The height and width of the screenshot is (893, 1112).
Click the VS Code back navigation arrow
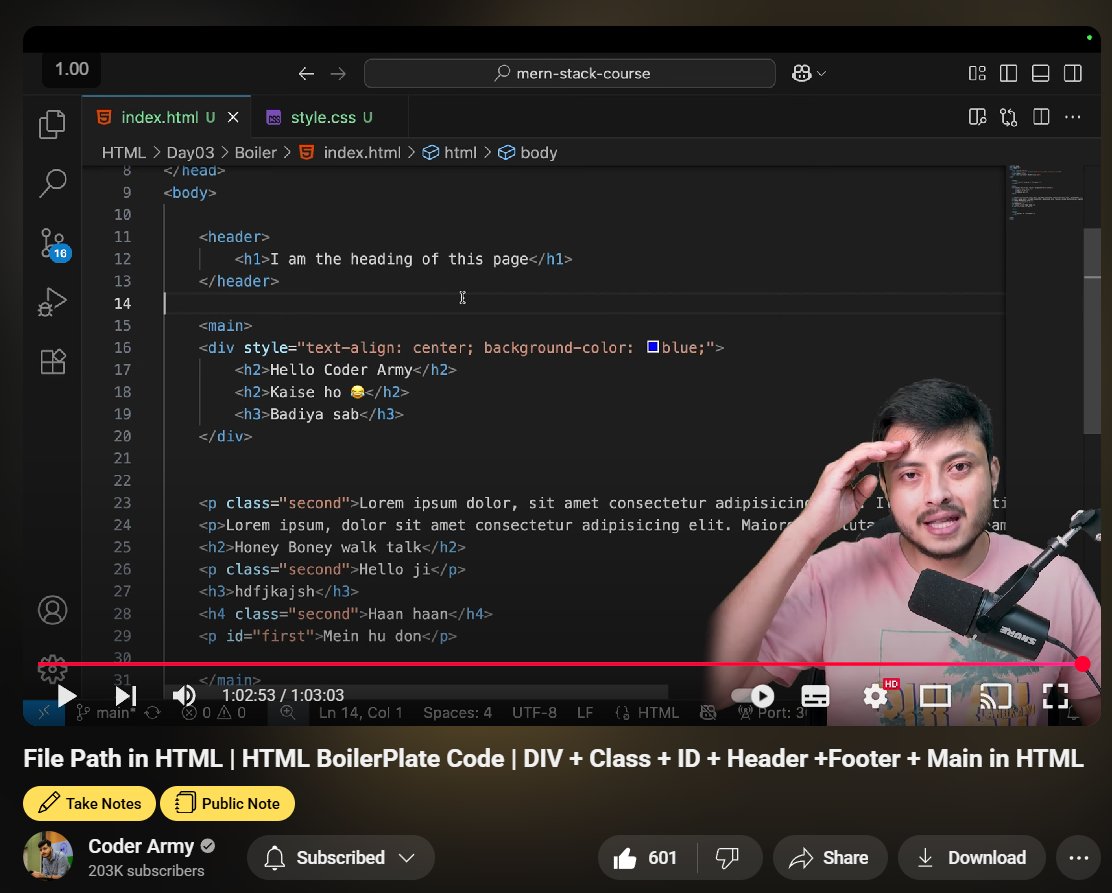click(x=306, y=74)
